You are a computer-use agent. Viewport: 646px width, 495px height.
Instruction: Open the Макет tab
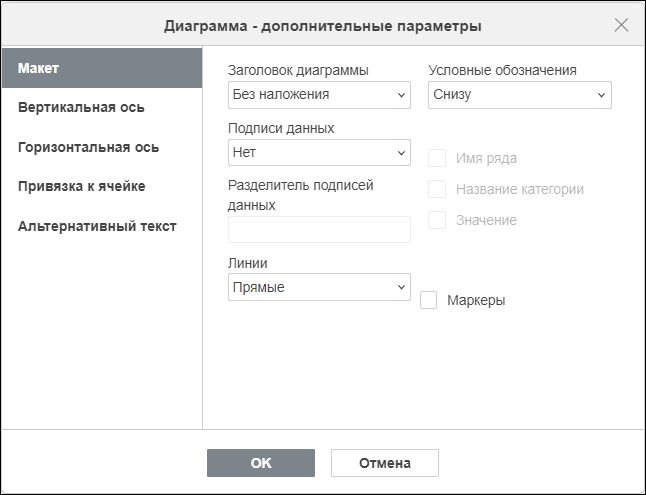pos(102,68)
